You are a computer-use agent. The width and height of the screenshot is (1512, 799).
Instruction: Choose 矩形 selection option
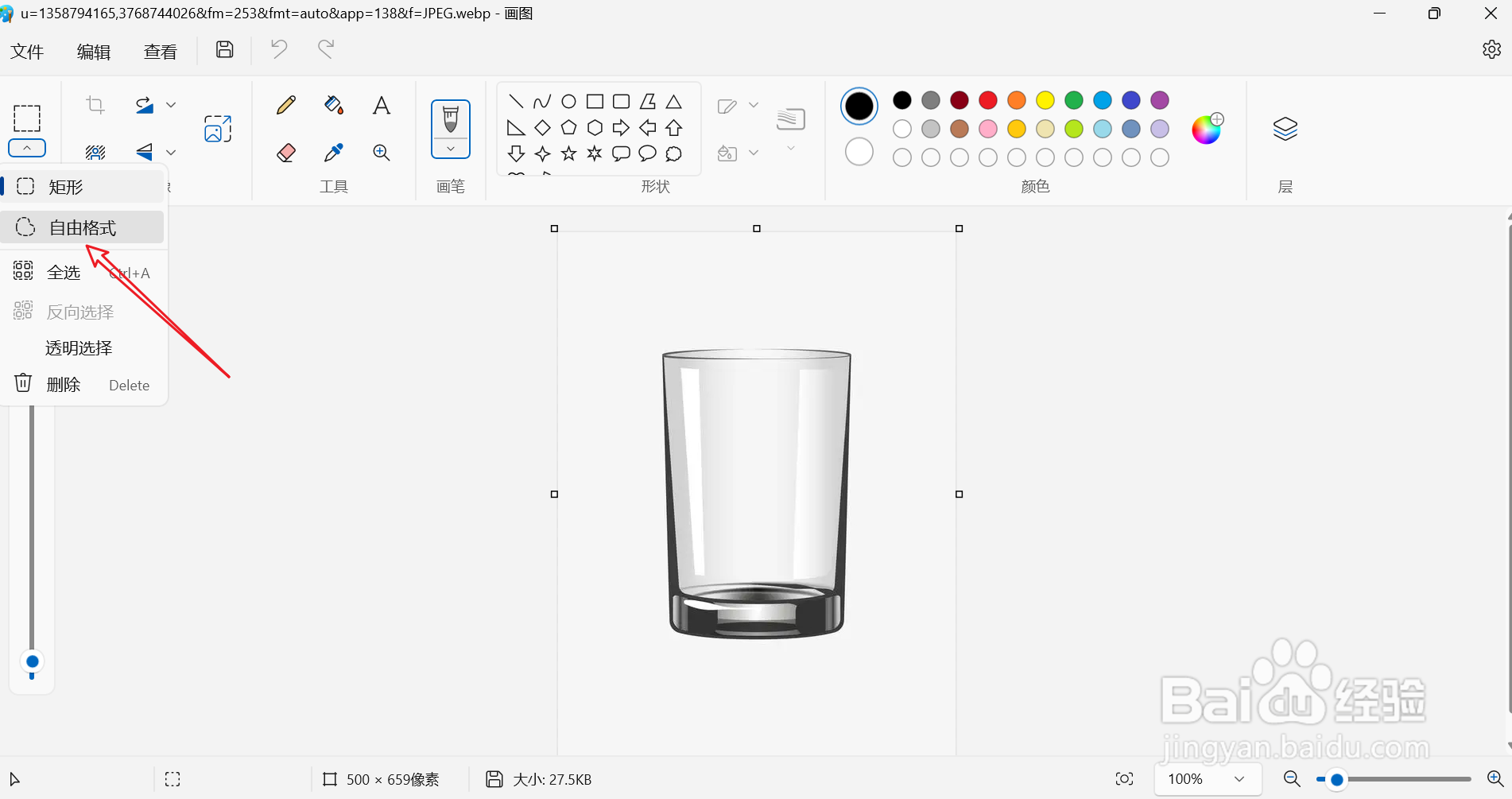[83, 187]
